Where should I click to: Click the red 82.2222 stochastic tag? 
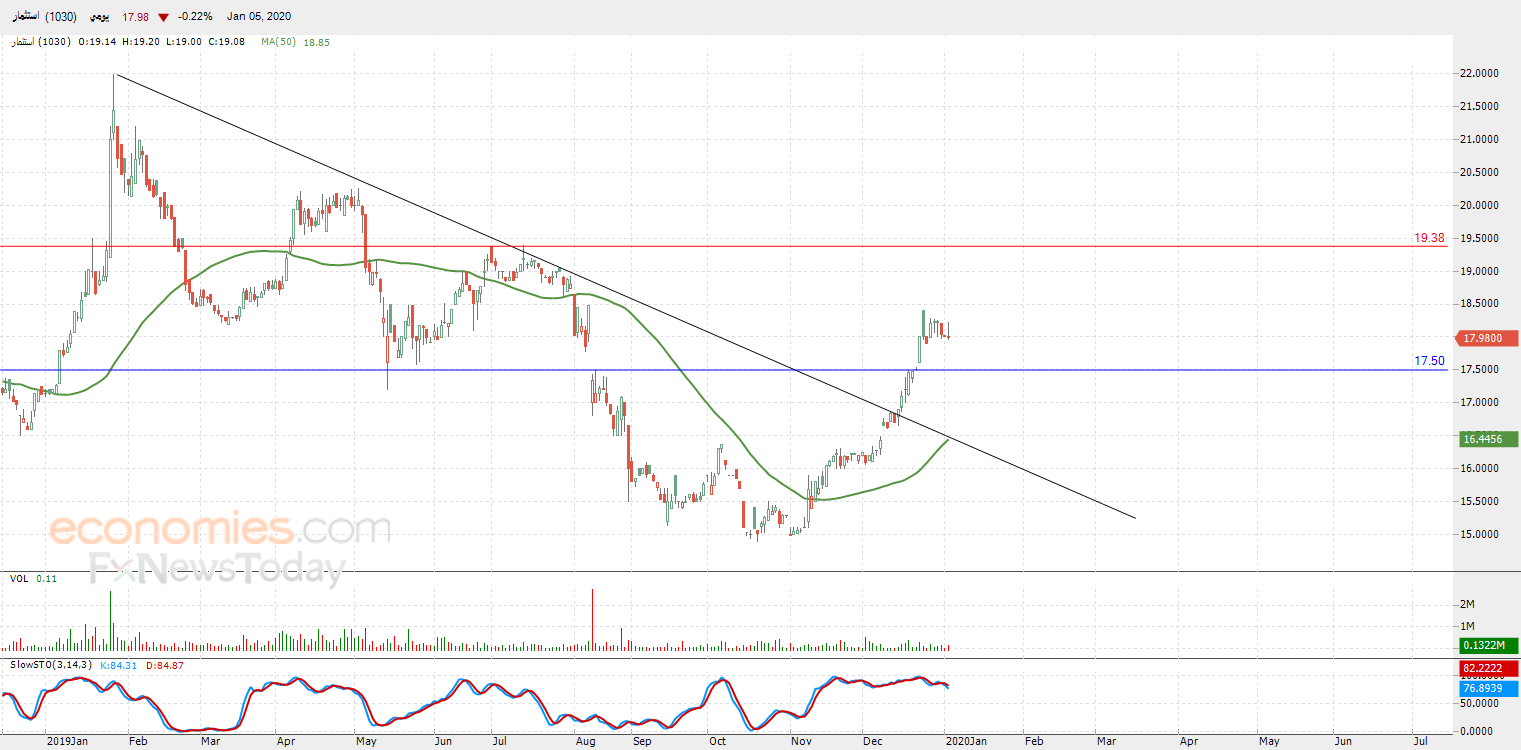tap(1488, 668)
